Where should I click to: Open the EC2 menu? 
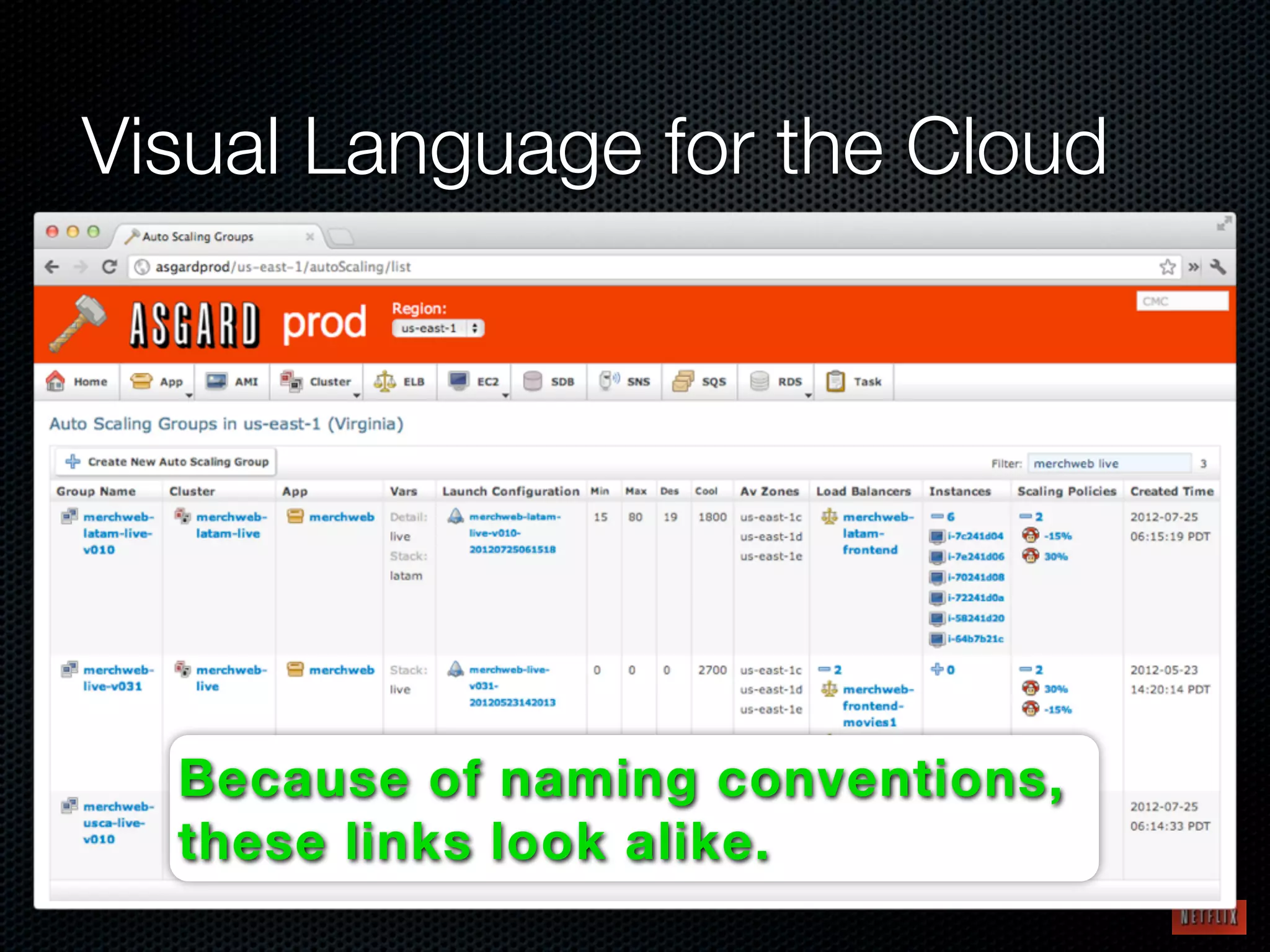pyautogui.click(x=474, y=382)
